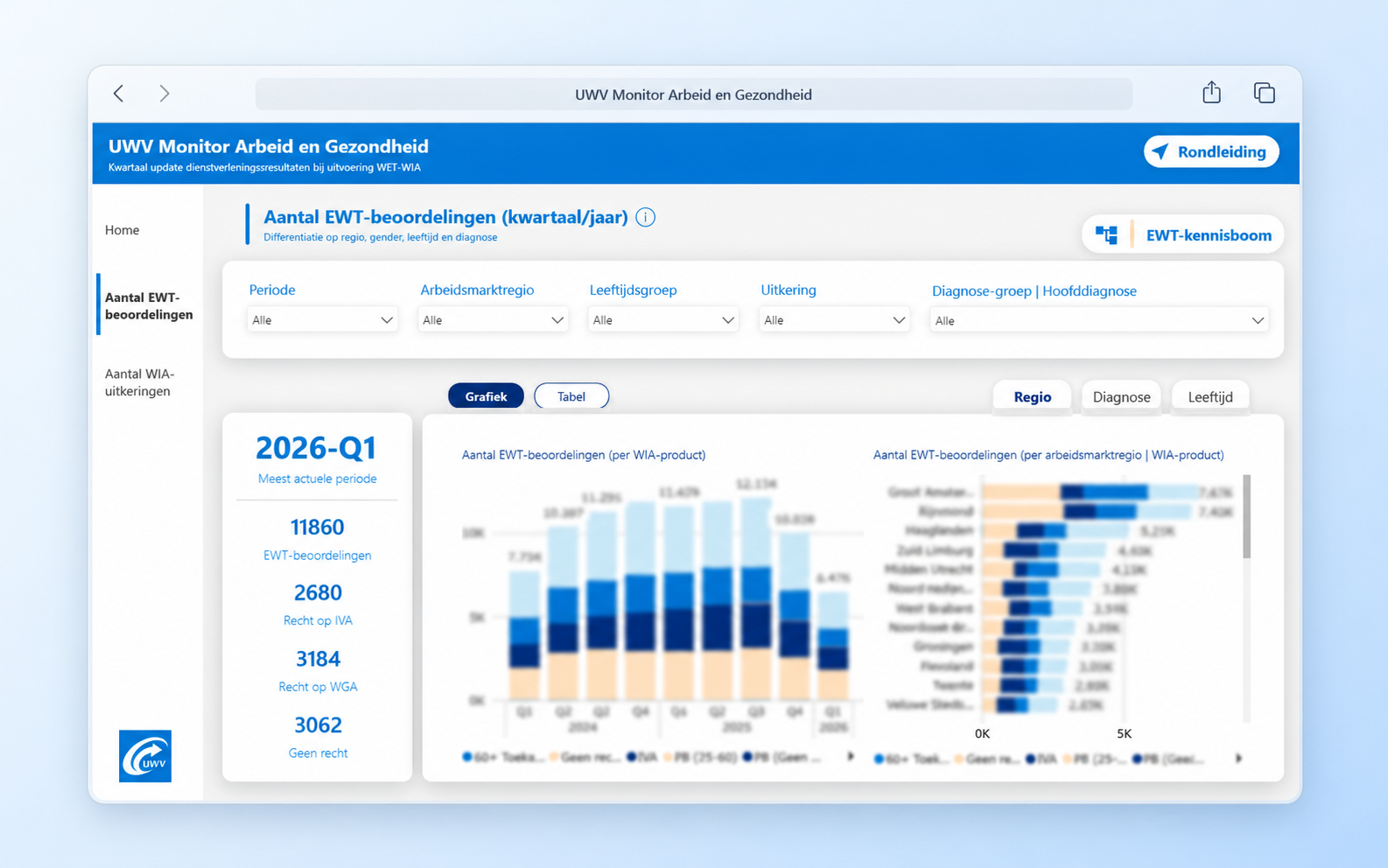Click the 2026-Q1 period value
Image resolution: width=1388 pixels, height=868 pixels.
(x=316, y=448)
